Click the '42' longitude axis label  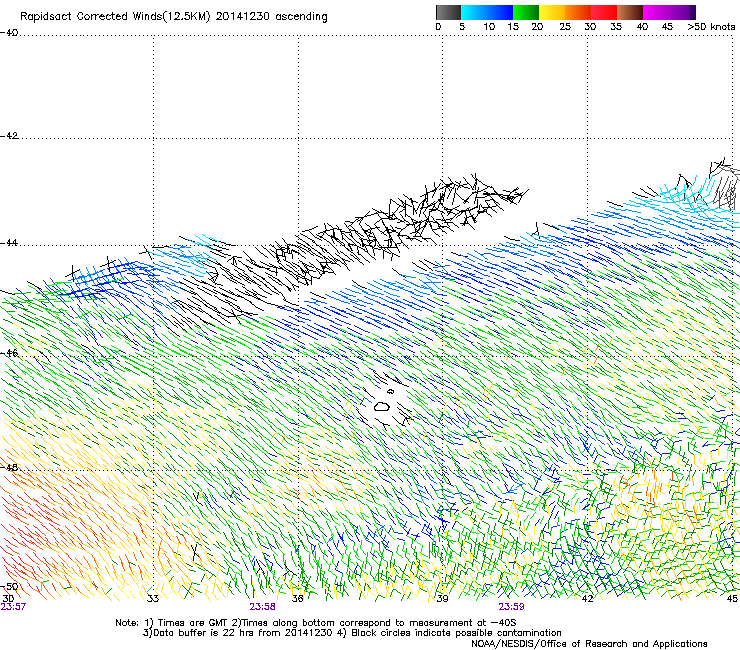pos(587,599)
